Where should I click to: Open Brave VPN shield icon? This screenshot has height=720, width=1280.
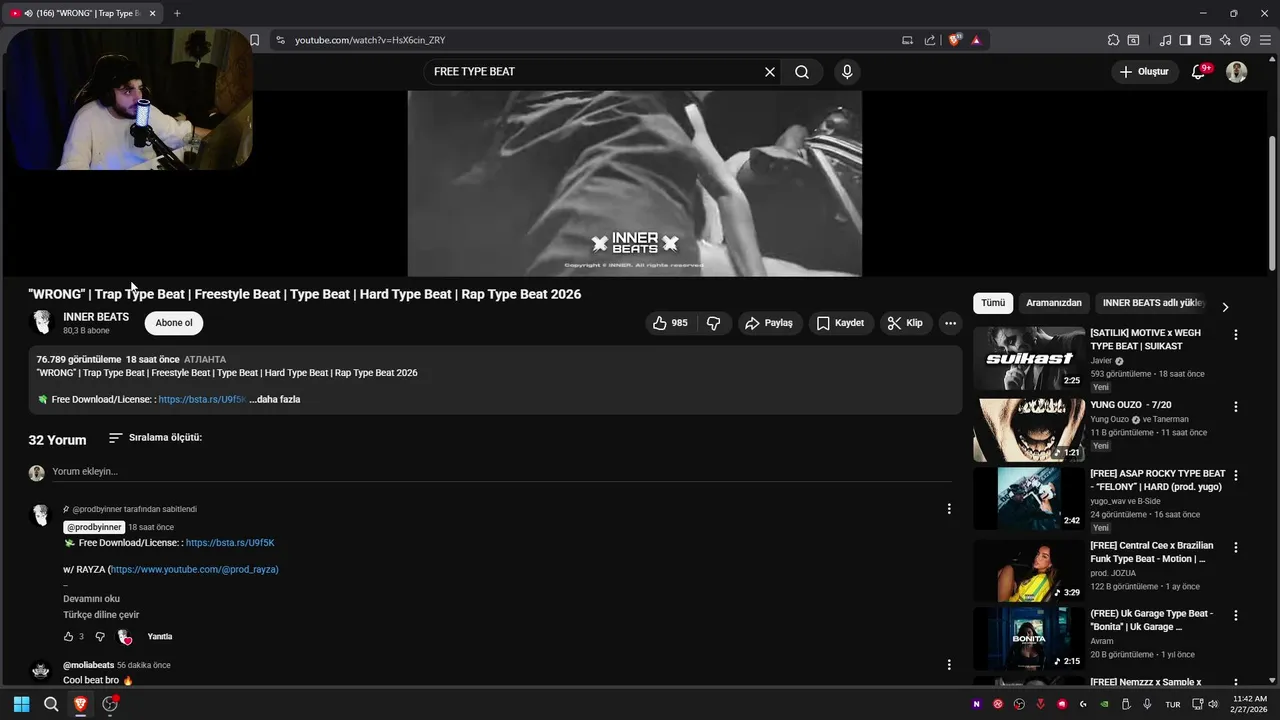[x=1245, y=40]
